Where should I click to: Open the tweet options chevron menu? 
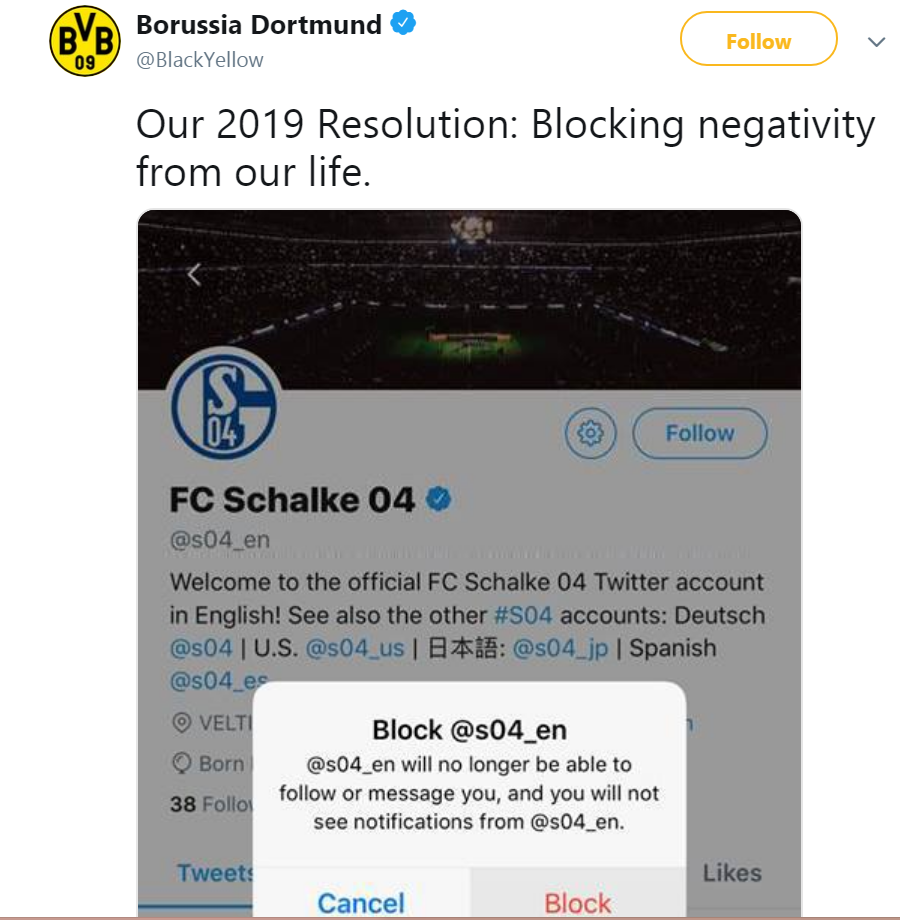point(876,42)
